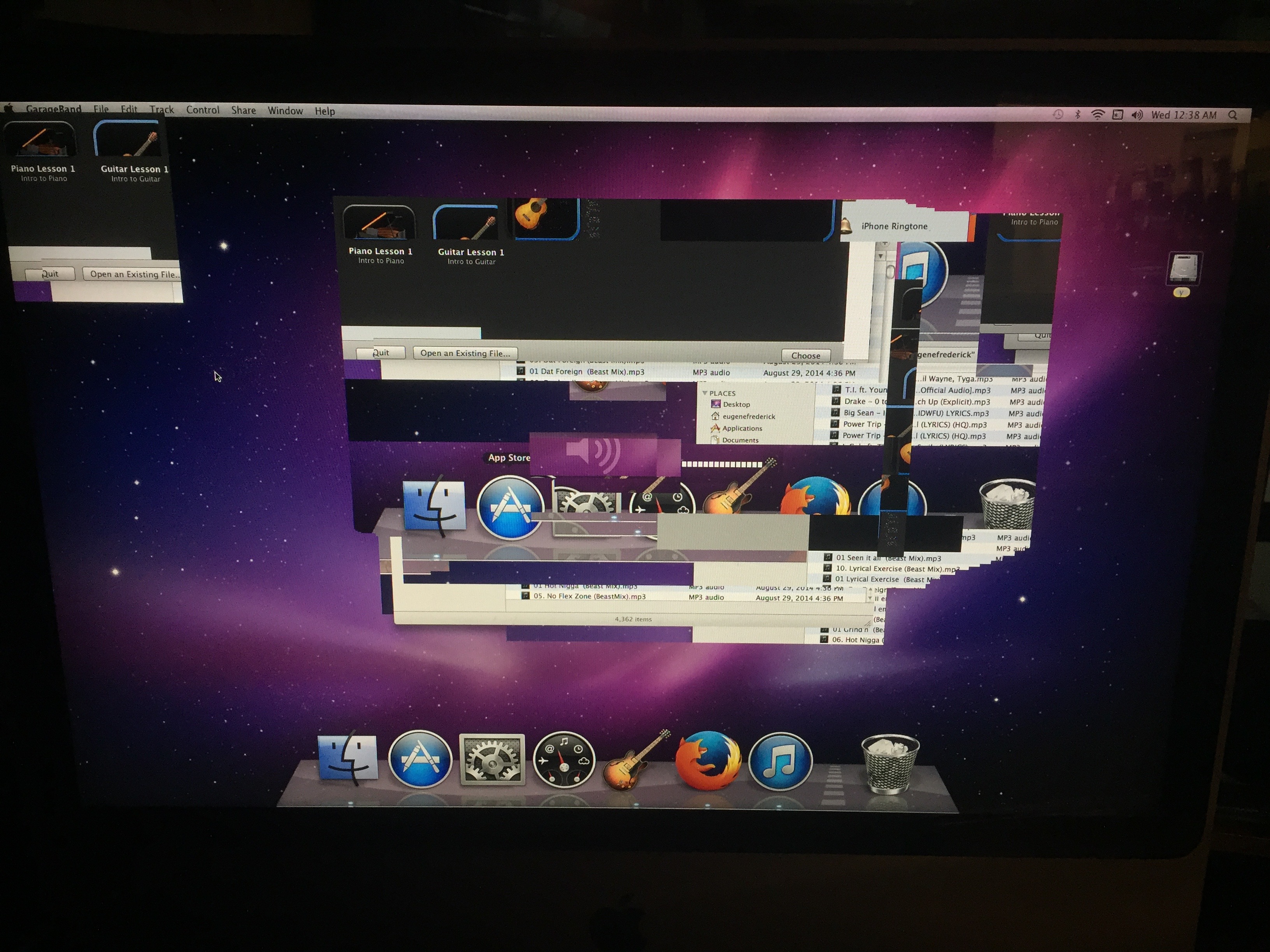1270x952 pixels.
Task: Open the Control menu
Action: (203, 110)
